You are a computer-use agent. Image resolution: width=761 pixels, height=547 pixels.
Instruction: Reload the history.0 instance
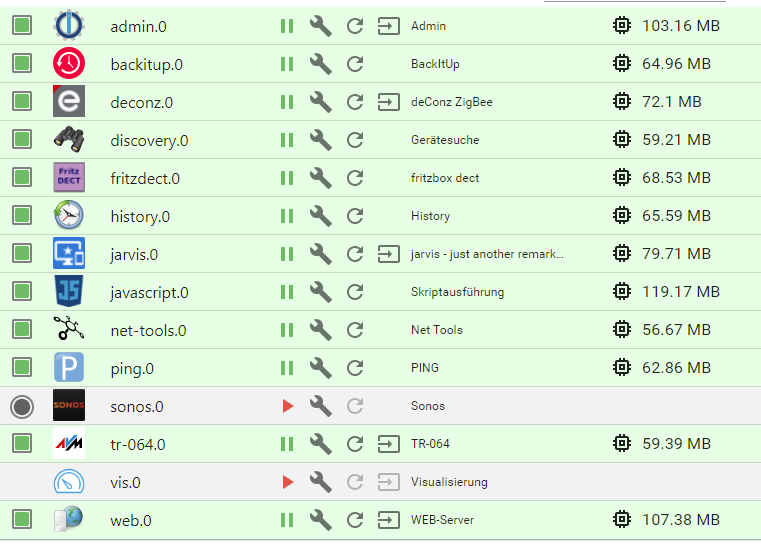pyautogui.click(x=355, y=216)
